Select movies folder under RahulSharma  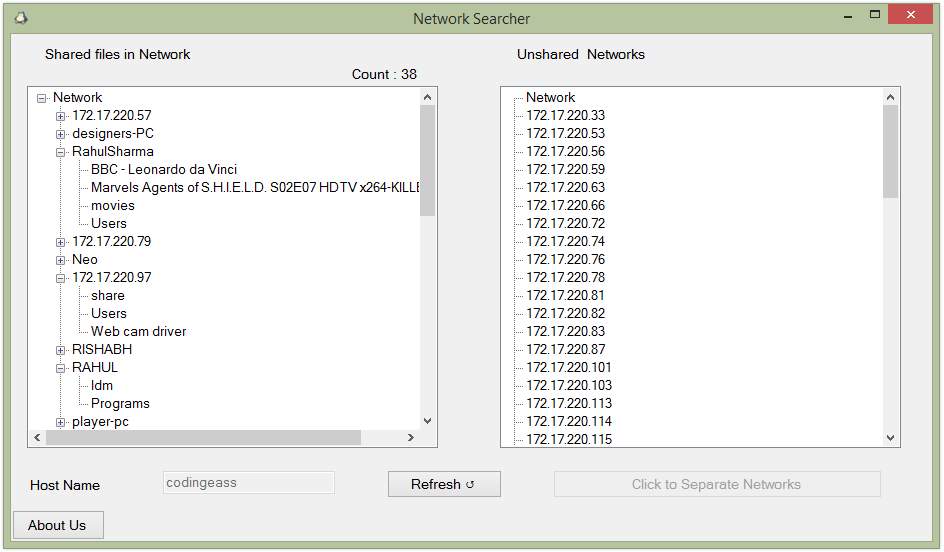113,206
